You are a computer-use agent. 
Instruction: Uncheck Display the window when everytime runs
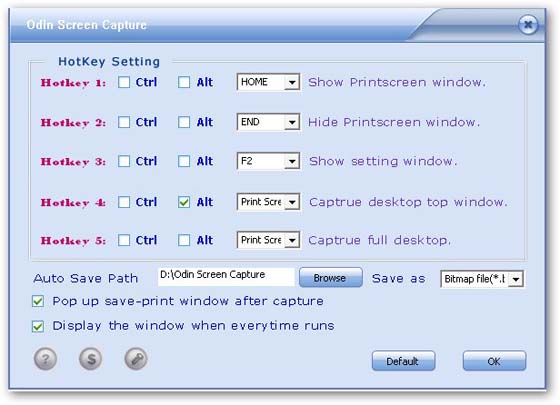(x=38, y=326)
